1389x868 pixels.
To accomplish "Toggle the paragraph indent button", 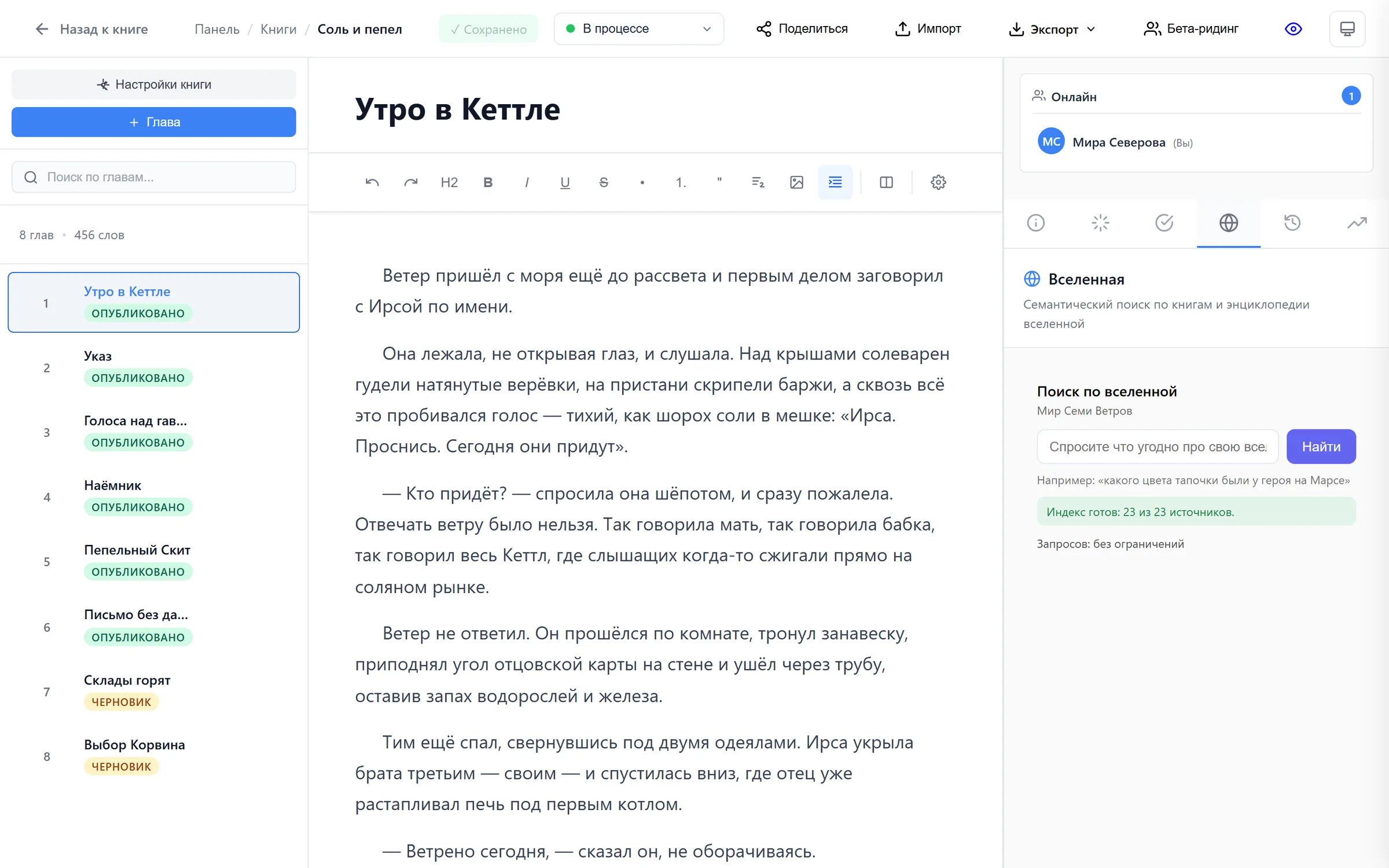I will click(x=835, y=182).
